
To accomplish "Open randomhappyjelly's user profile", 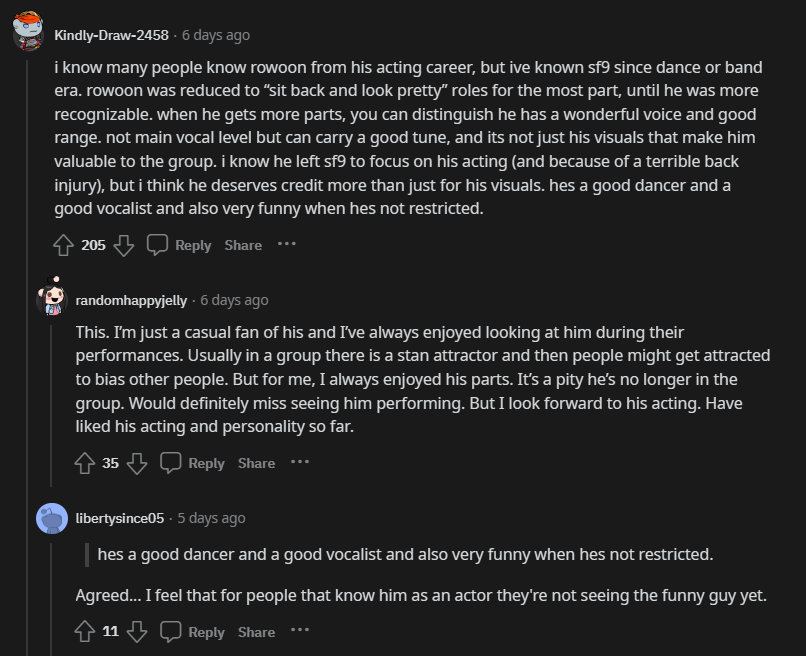I will coord(133,300).
